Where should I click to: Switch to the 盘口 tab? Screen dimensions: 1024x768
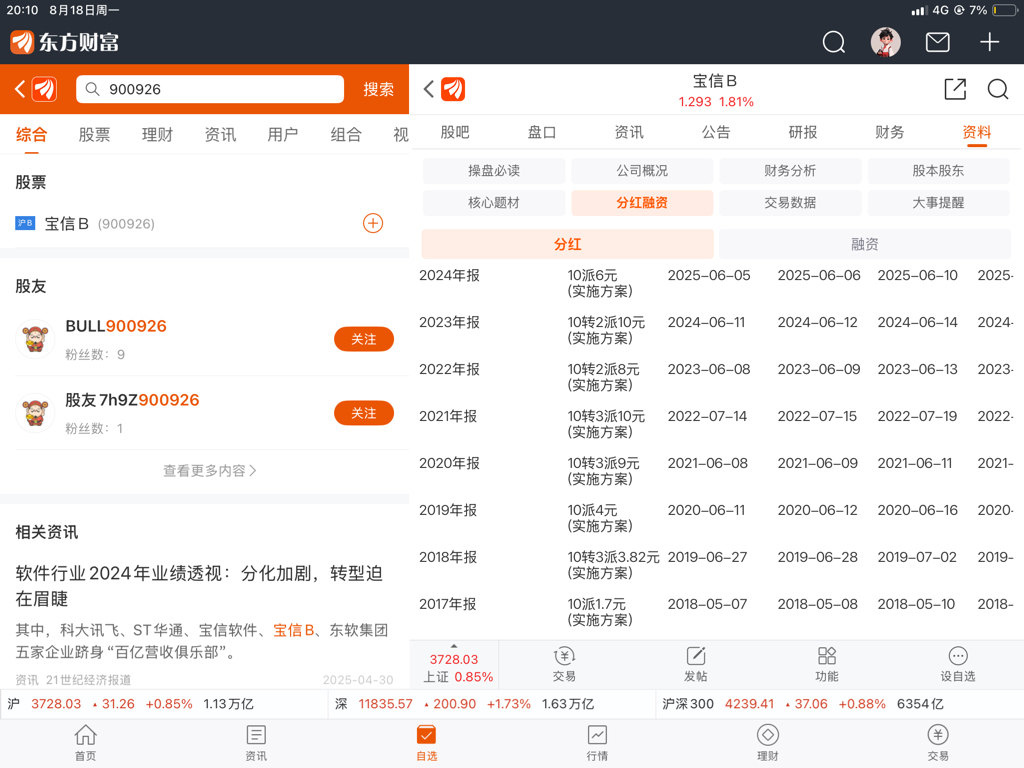(541, 133)
